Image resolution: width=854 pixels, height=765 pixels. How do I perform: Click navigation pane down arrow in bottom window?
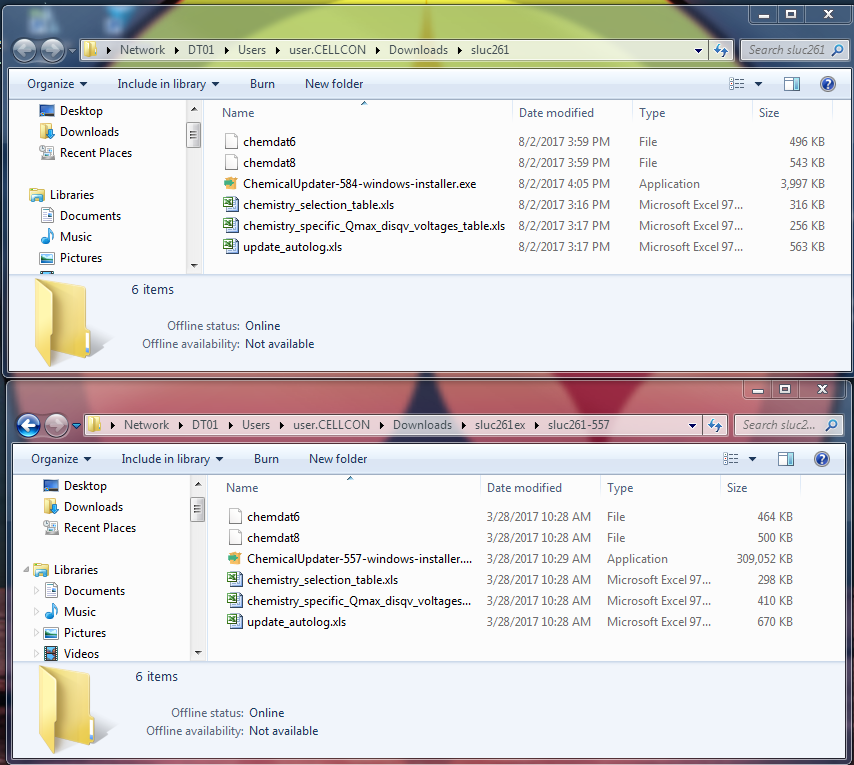tap(198, 652)
